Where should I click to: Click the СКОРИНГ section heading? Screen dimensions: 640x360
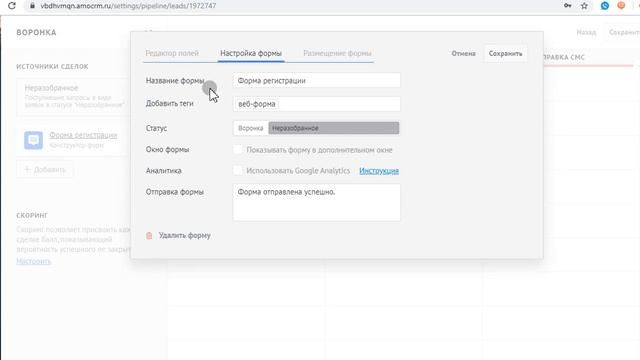click(x=32, y=215)
